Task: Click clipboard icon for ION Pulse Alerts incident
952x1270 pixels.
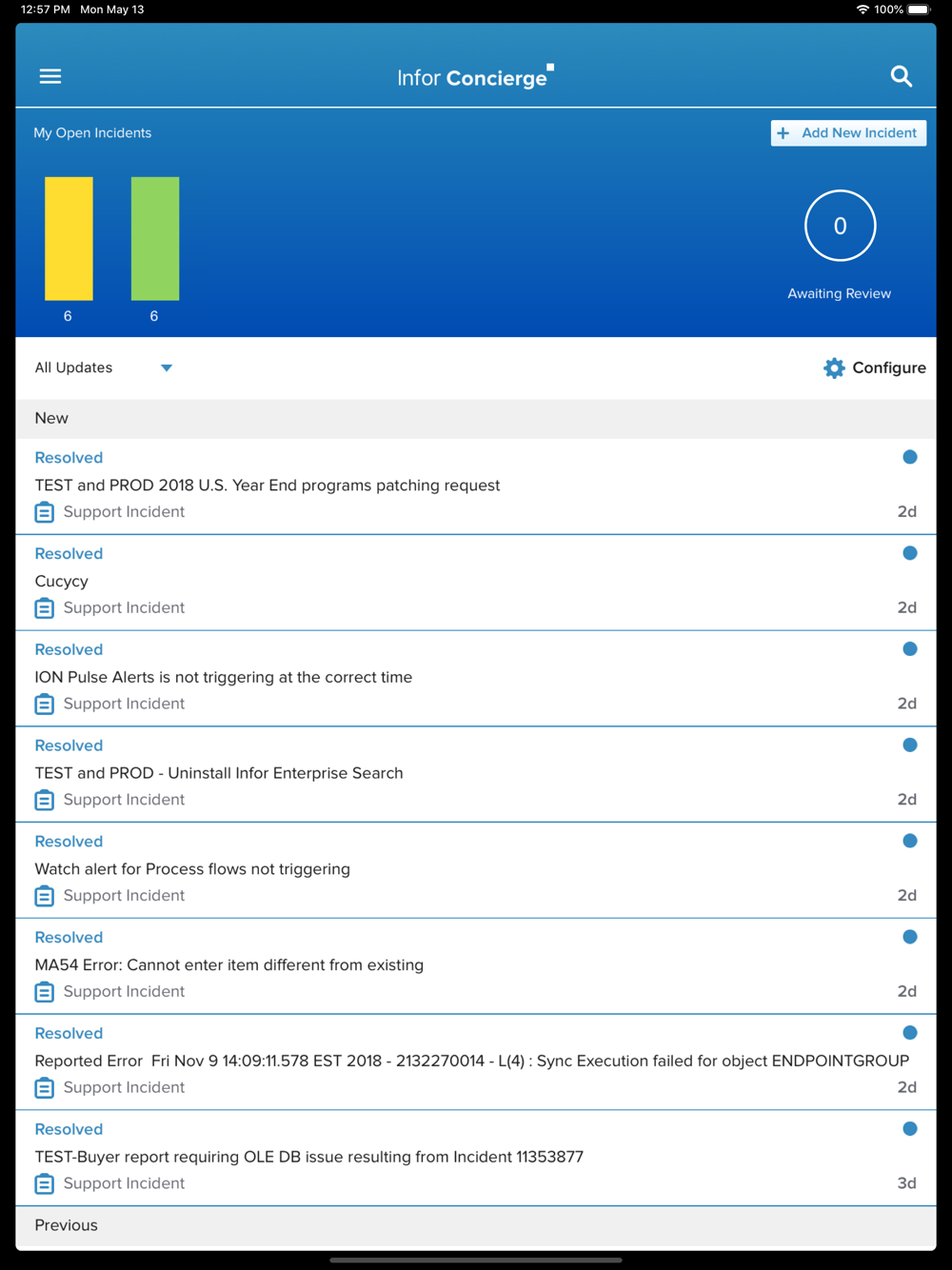Action: coord(45,704)
